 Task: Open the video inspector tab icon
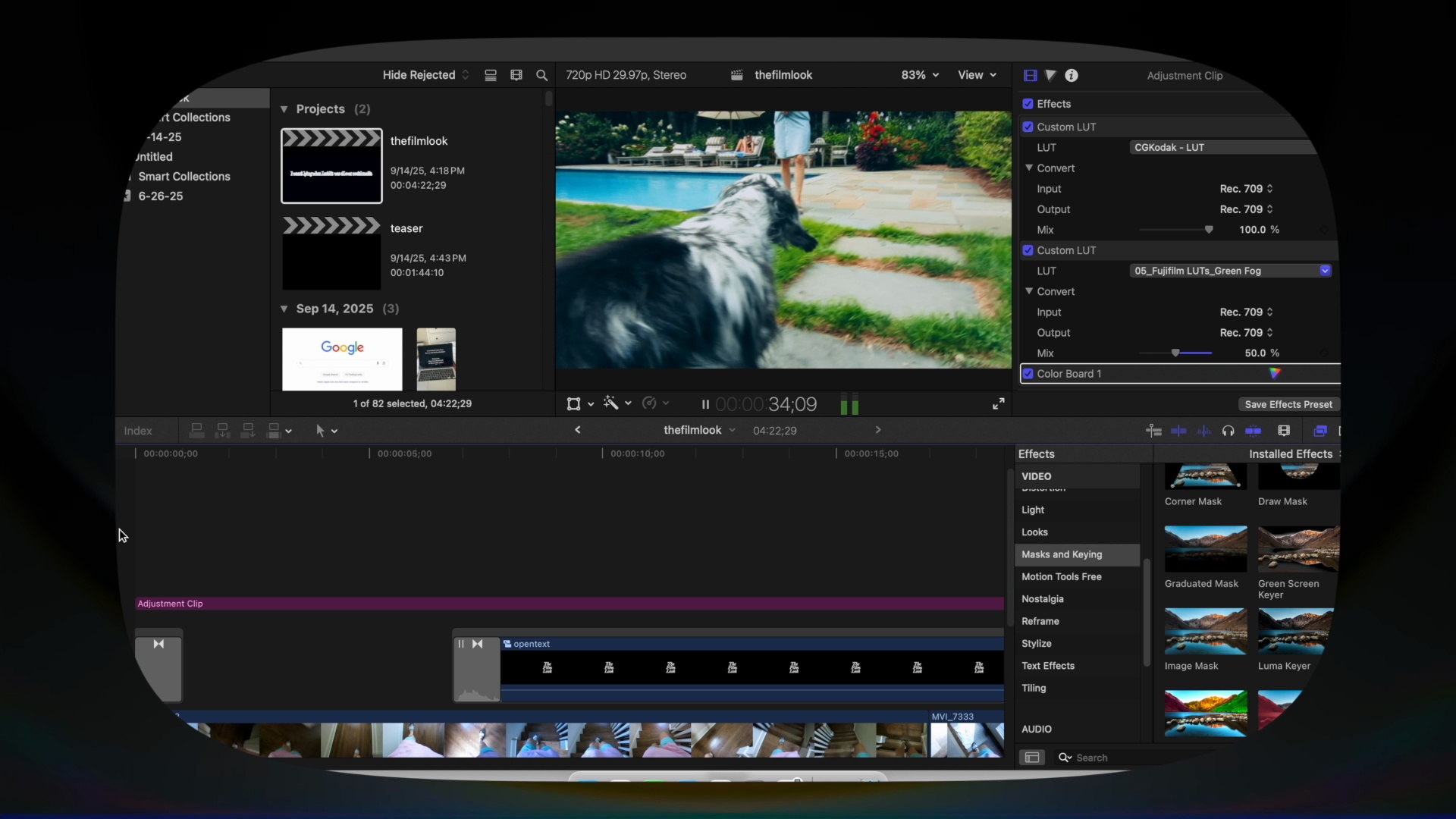[1030, 75]
